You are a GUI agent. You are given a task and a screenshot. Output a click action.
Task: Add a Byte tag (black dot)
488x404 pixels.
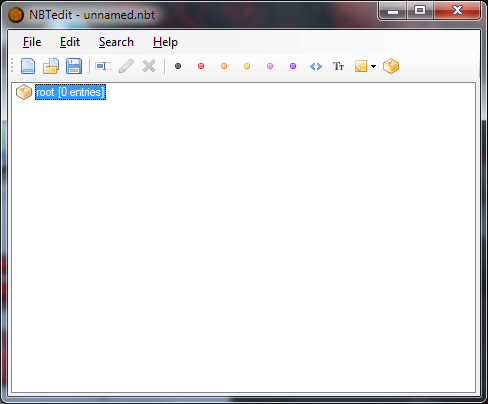coord(178,66)
